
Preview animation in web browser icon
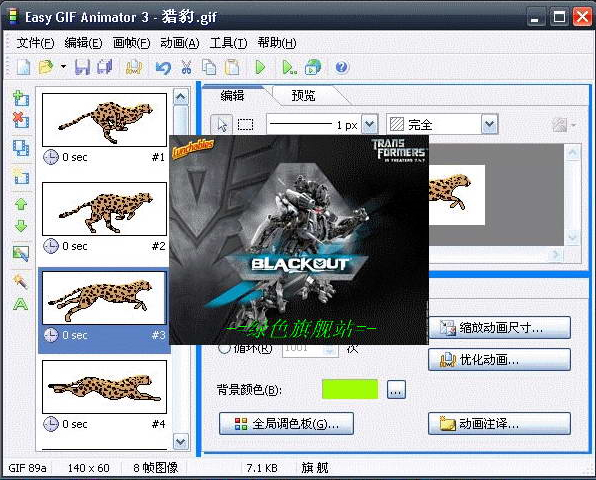(313, 67)
